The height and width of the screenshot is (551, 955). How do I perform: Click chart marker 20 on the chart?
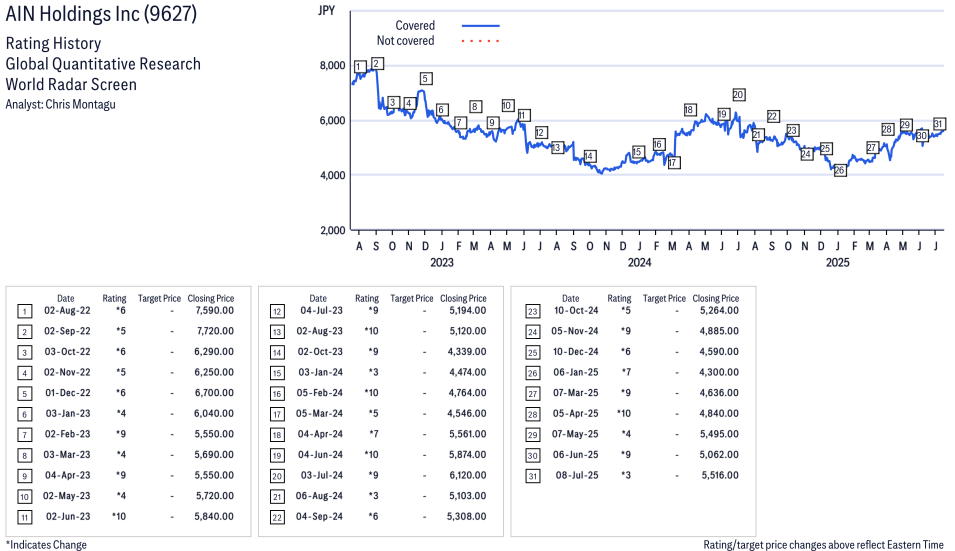738,95
